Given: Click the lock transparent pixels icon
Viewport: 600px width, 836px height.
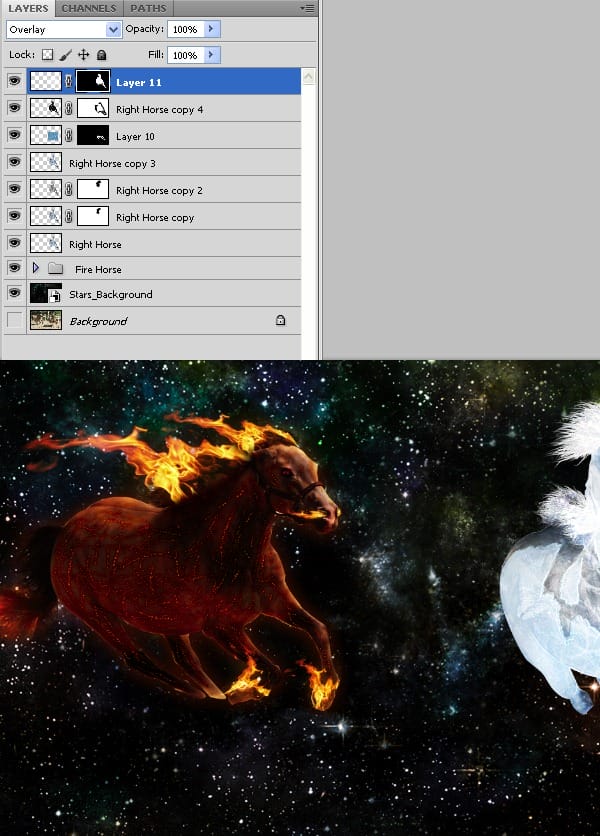Looking at the screenshot, I should [48, 55].
